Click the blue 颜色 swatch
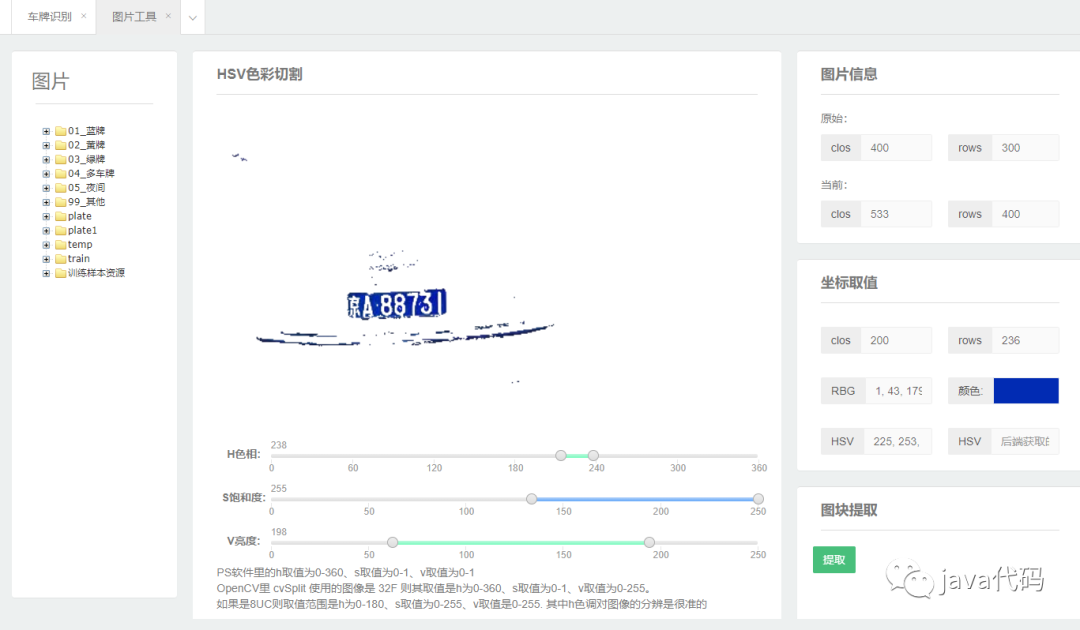 (x=1026, y=390)
